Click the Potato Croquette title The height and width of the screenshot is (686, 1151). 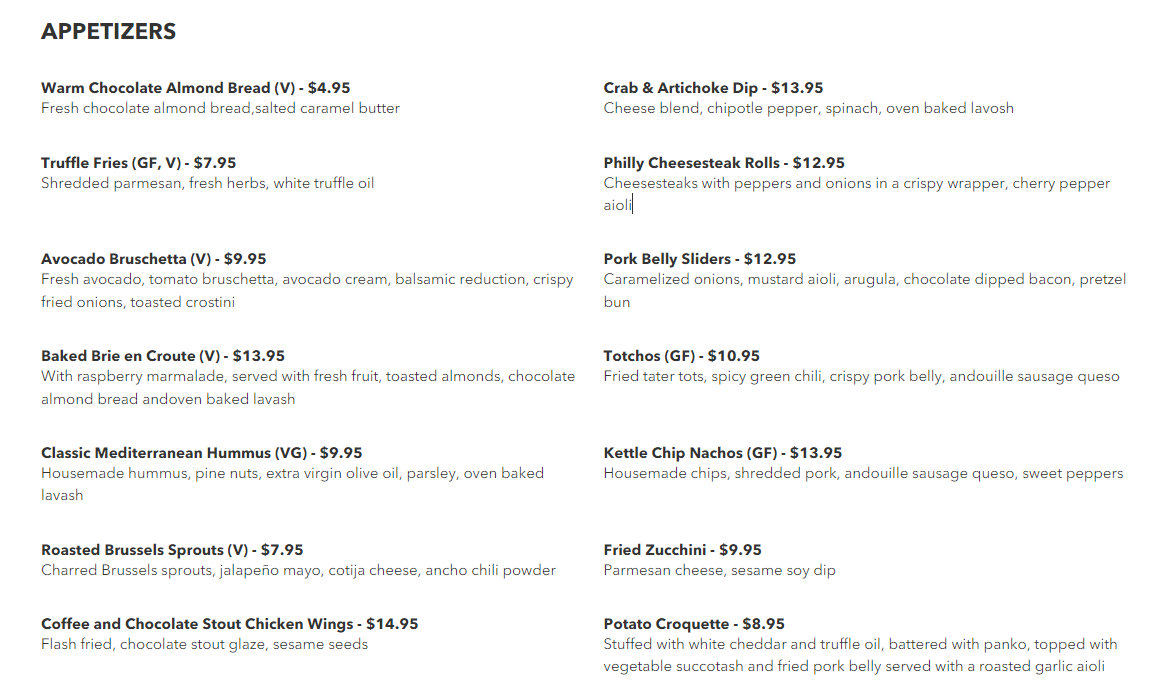694,624
